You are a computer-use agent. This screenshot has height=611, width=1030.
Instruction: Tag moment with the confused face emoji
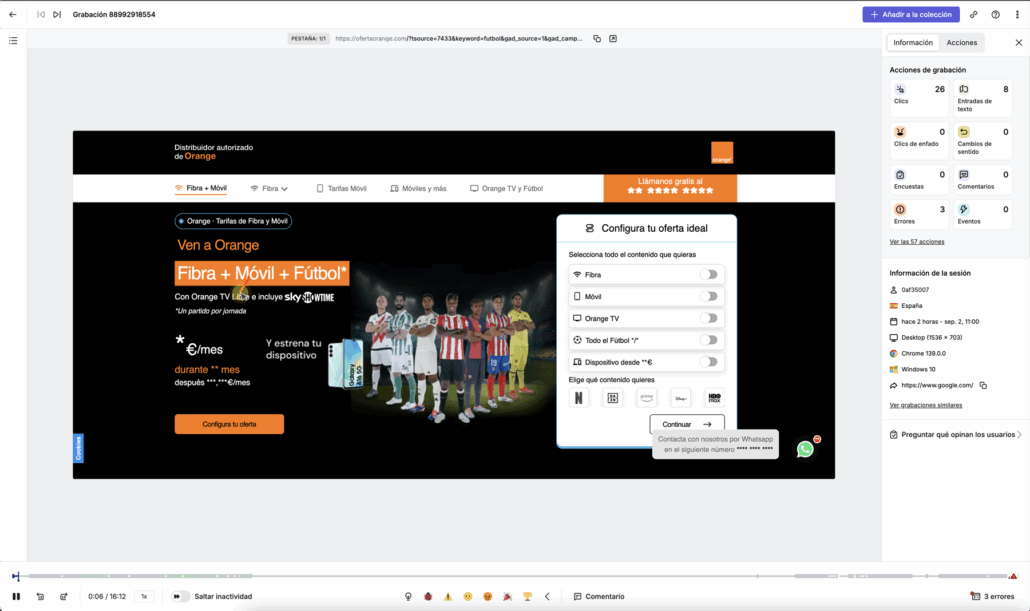[468, 597]
